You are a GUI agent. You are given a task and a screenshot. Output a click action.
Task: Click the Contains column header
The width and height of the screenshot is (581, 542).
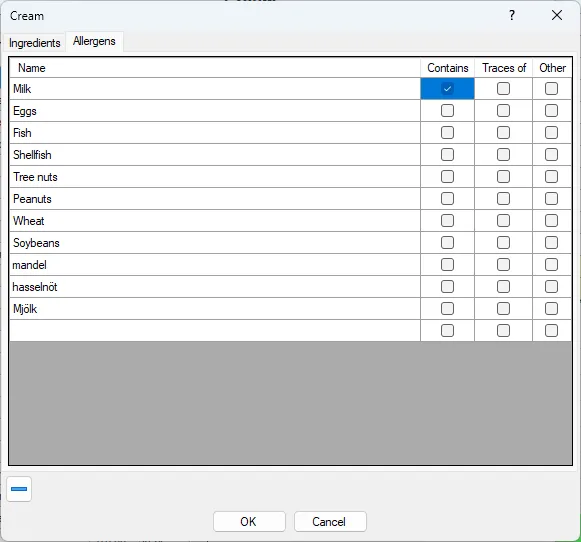[x=448, y=68]
